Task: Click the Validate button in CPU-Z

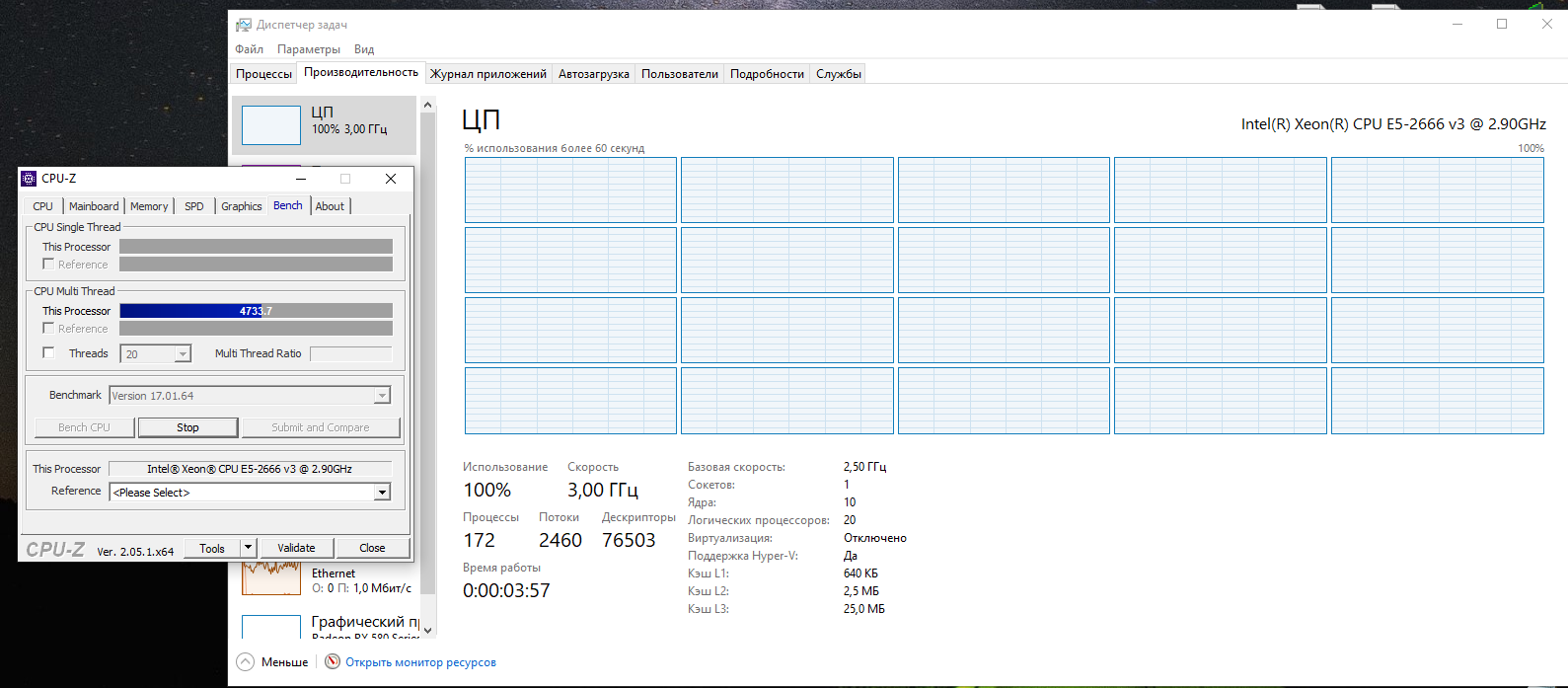Action: [x=296, y=548]
